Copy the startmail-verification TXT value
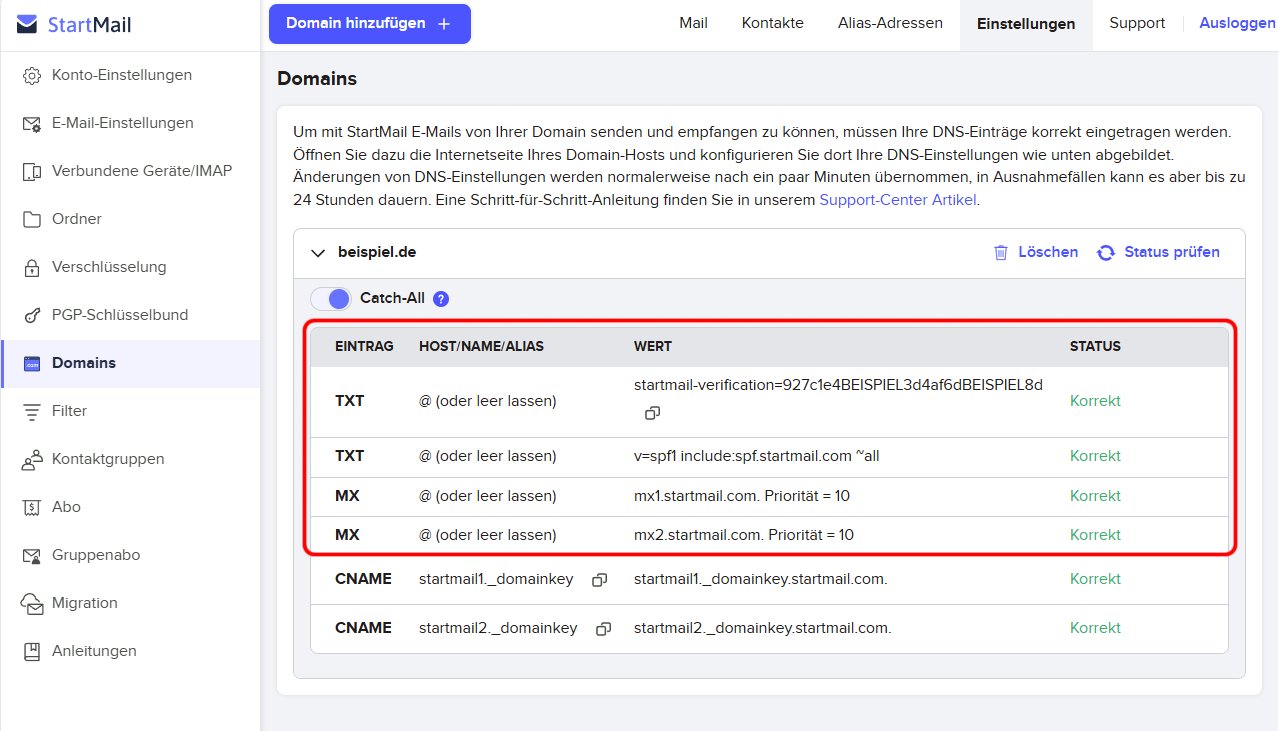 point(652,412)
